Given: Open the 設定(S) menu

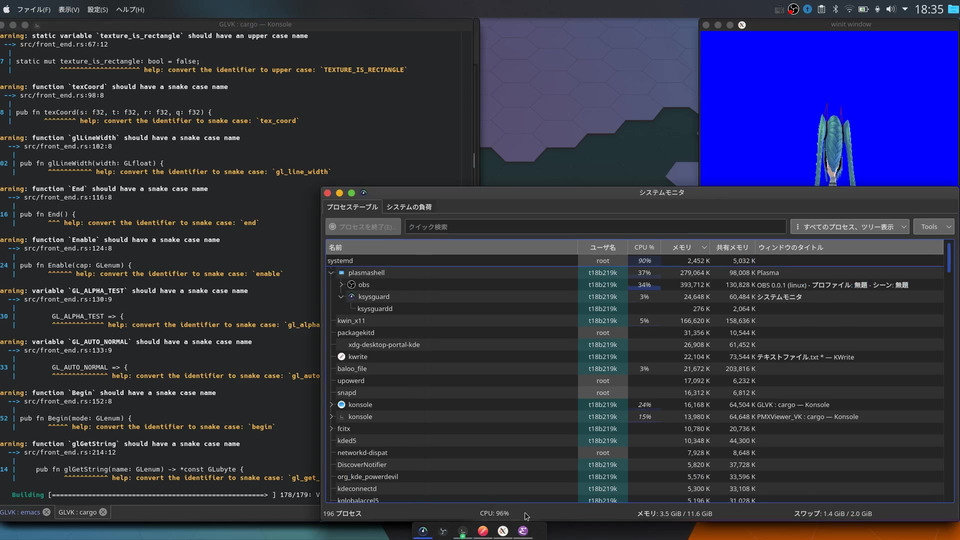Looking at the screenshot, I should pos(98,9).
